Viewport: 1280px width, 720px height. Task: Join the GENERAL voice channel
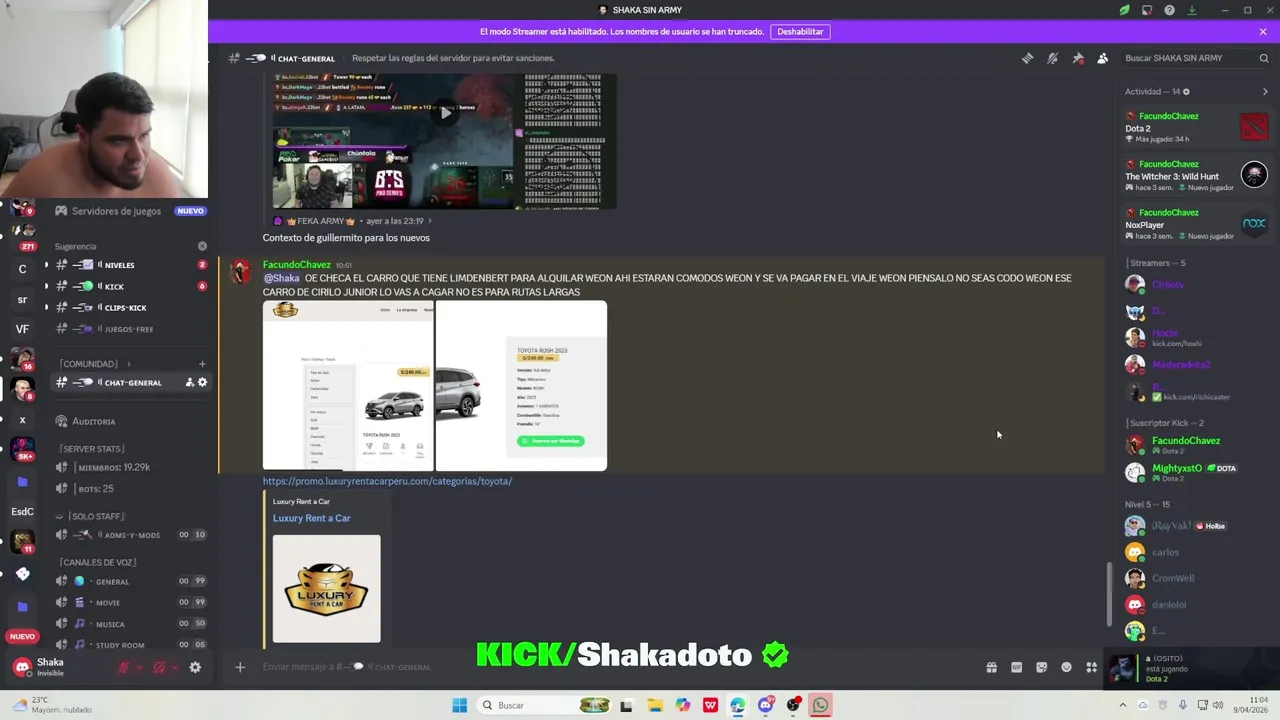tap(129, 581)
